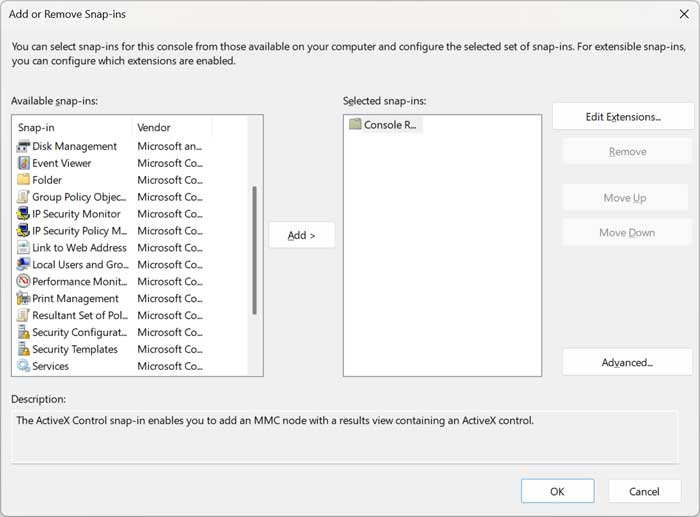Select the Console R... entry text
Viewport: 700px width, 517px height.
coord(390,125)
